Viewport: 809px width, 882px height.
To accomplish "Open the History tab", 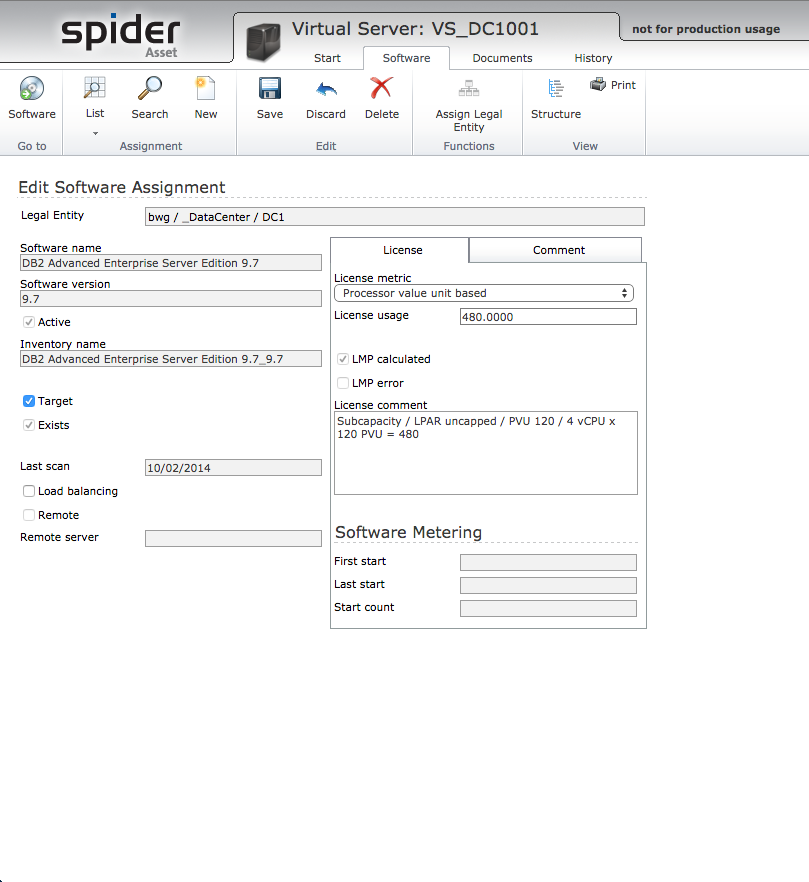I will (x=593, y=58).
